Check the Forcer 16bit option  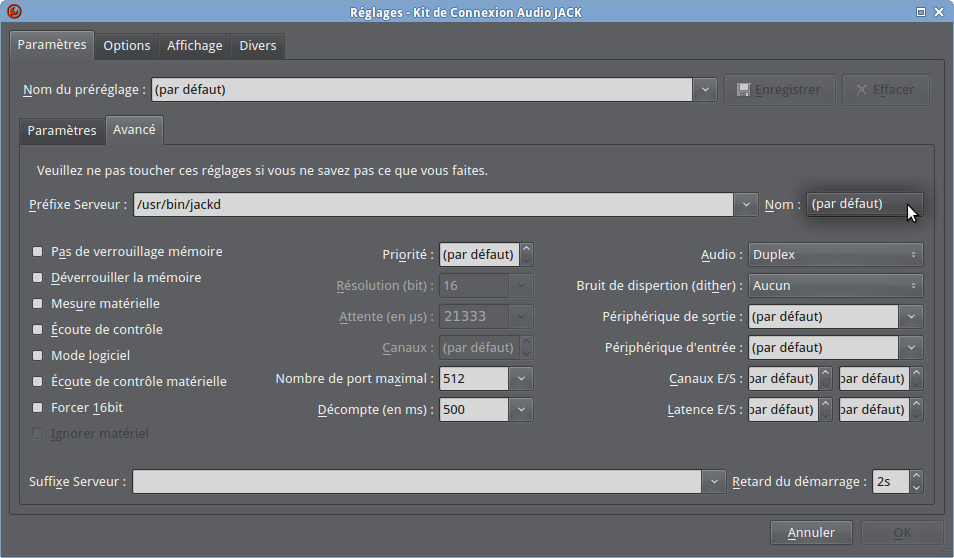pos(38,408)
